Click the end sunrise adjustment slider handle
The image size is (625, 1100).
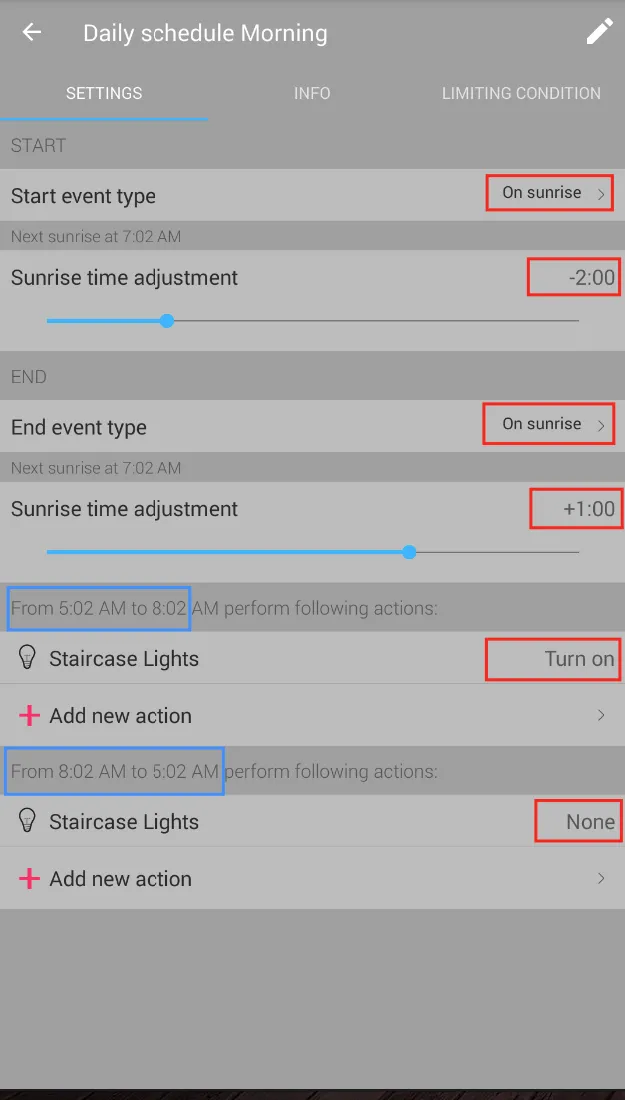(x=409, y=552)
